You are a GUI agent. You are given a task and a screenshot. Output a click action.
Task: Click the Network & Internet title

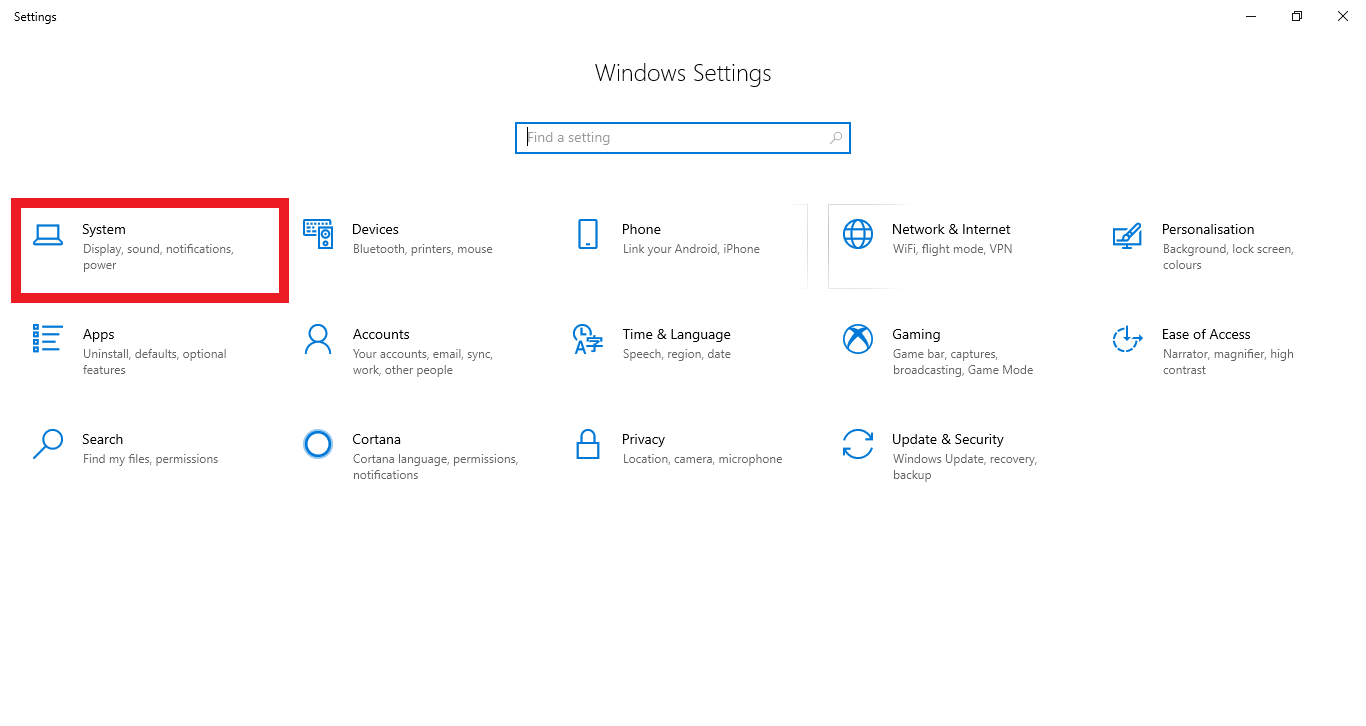(x=951, y=229)
